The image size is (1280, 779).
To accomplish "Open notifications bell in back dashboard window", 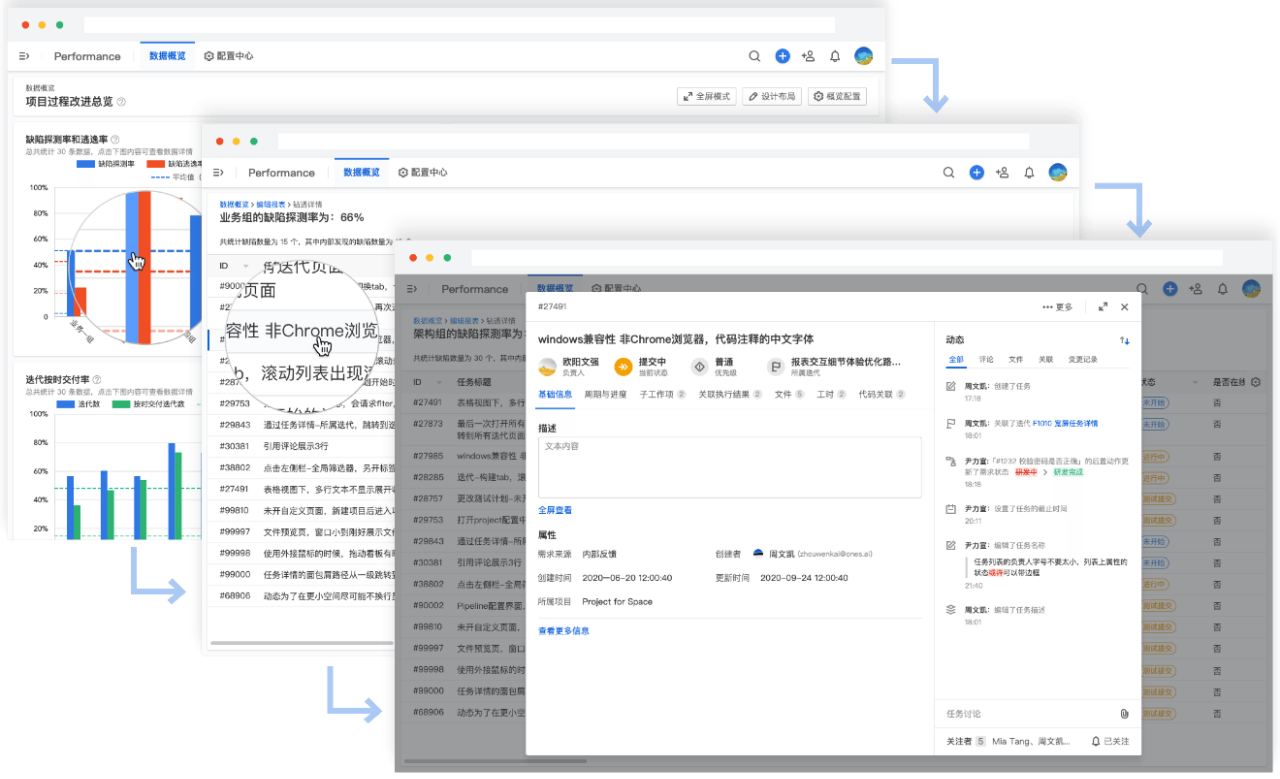I will 835,57.
